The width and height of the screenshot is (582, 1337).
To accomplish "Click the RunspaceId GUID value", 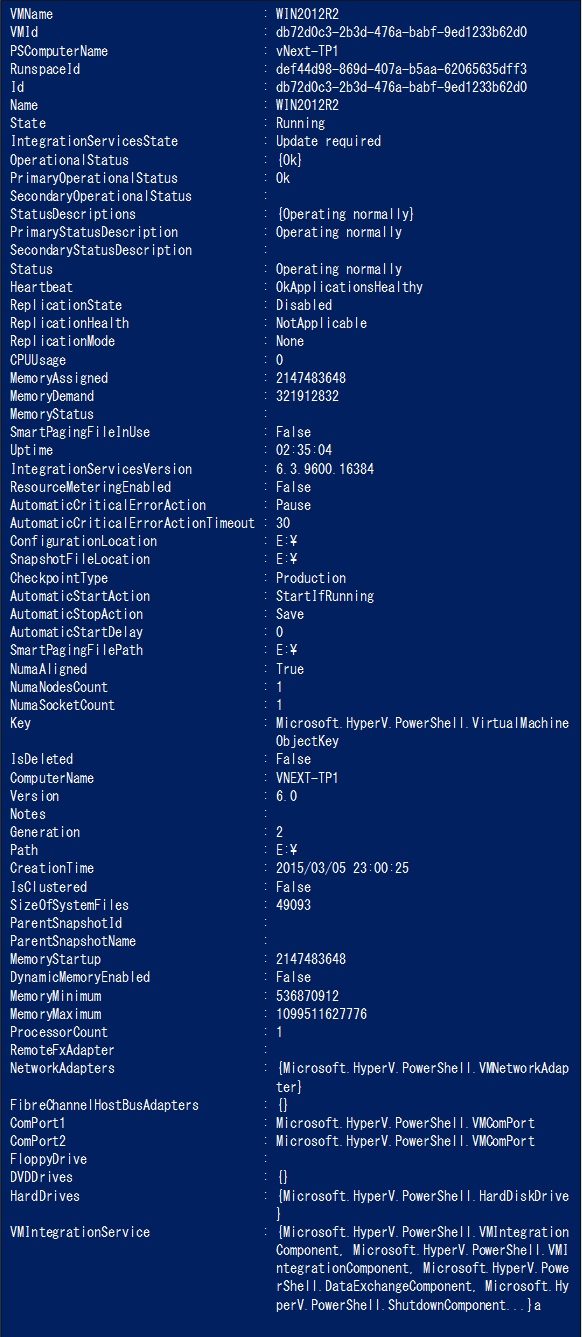I will coord(401,69).
